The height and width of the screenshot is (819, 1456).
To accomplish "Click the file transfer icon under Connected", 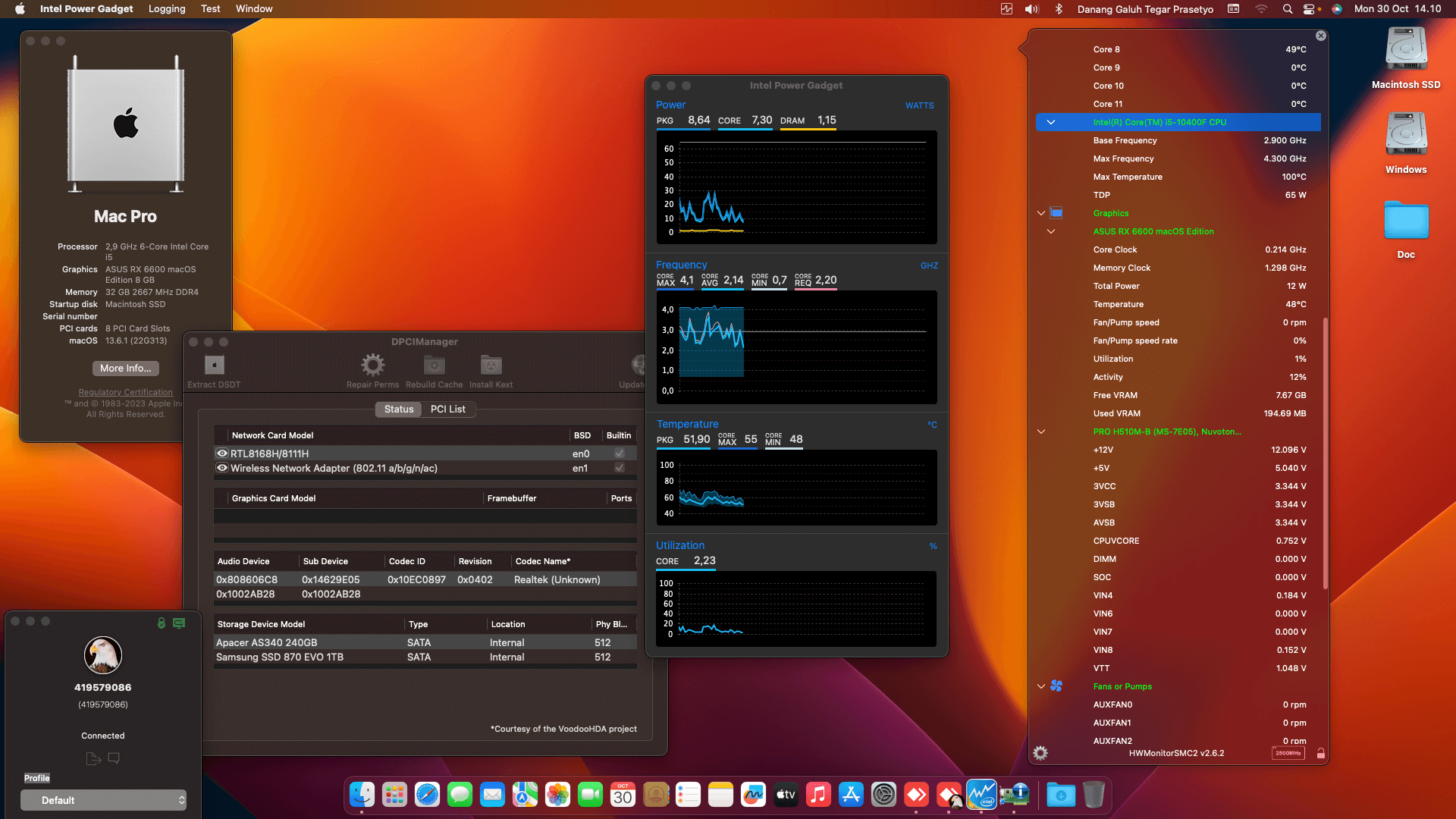I will click(x=93, y=758).
